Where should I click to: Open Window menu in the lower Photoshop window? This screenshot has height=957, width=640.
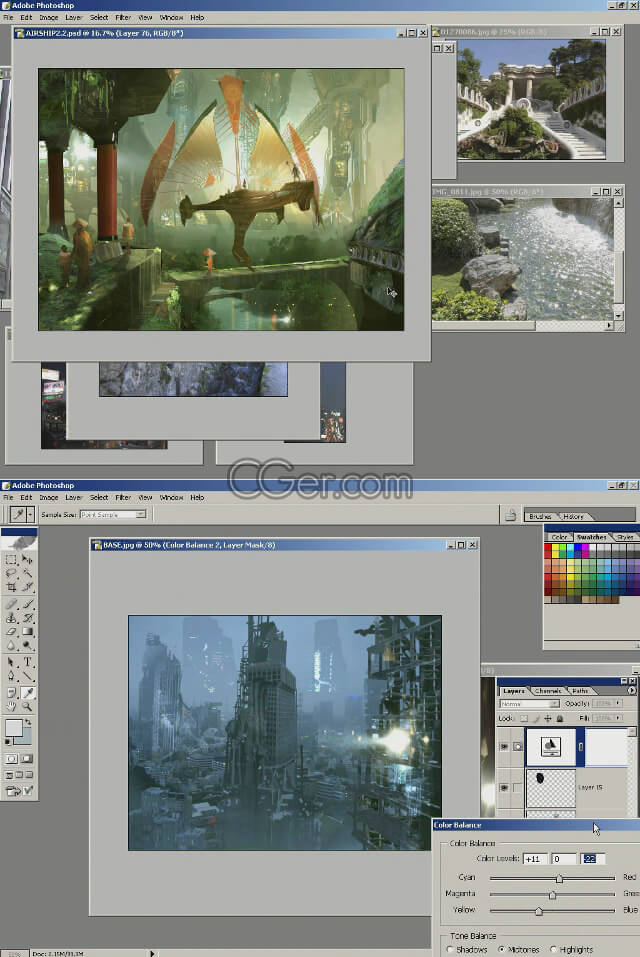[x=171, y=497]
